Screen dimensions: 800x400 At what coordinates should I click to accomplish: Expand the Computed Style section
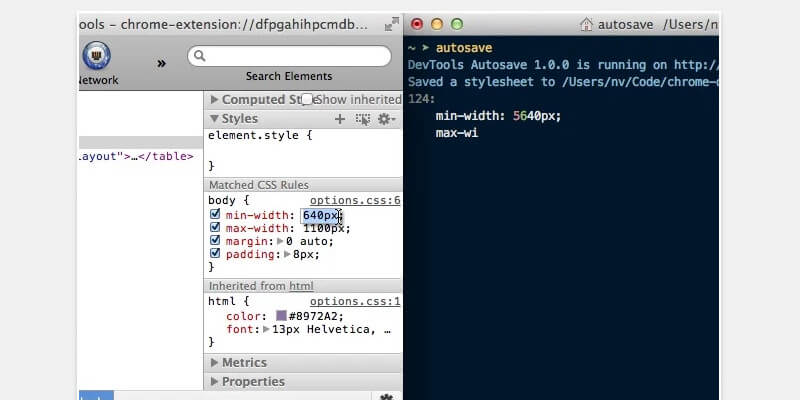point(213,100)
